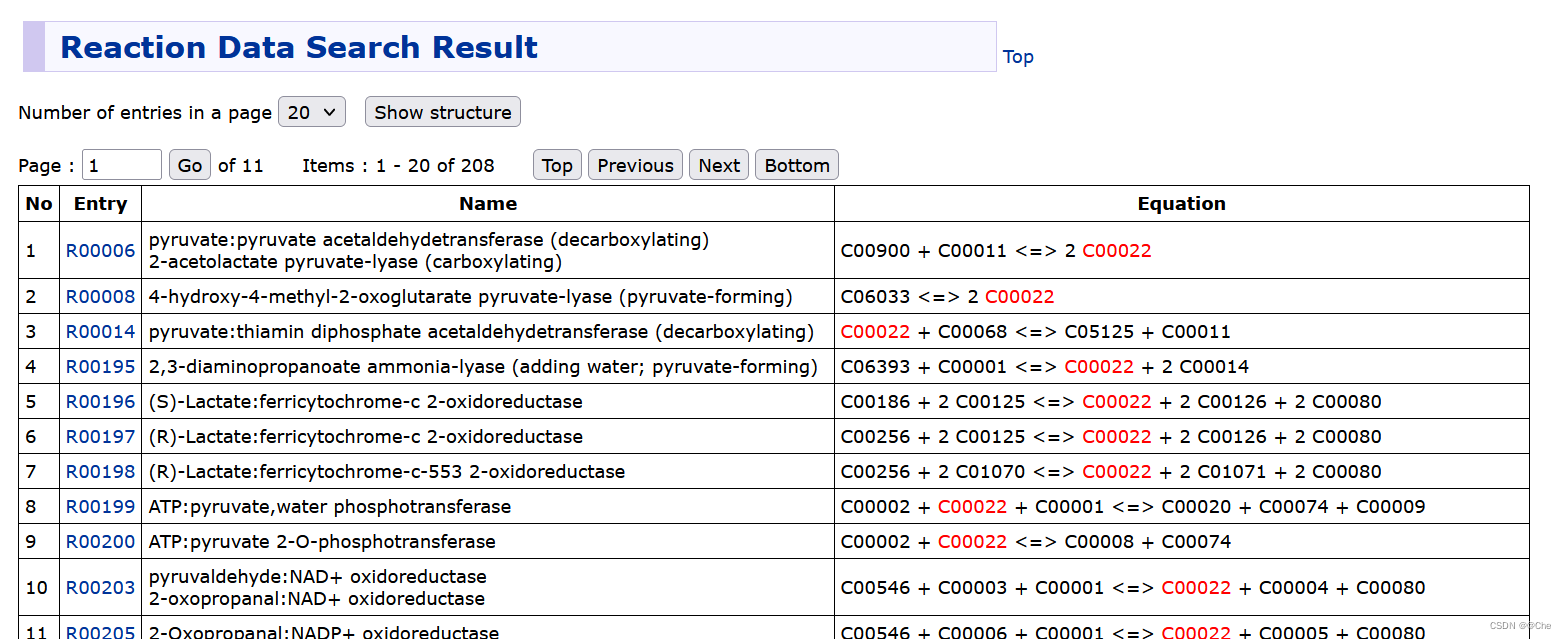Follow the Top link beside the heading
The height and width of the screenshot is (639, 1566).
tap(1018, 57)
